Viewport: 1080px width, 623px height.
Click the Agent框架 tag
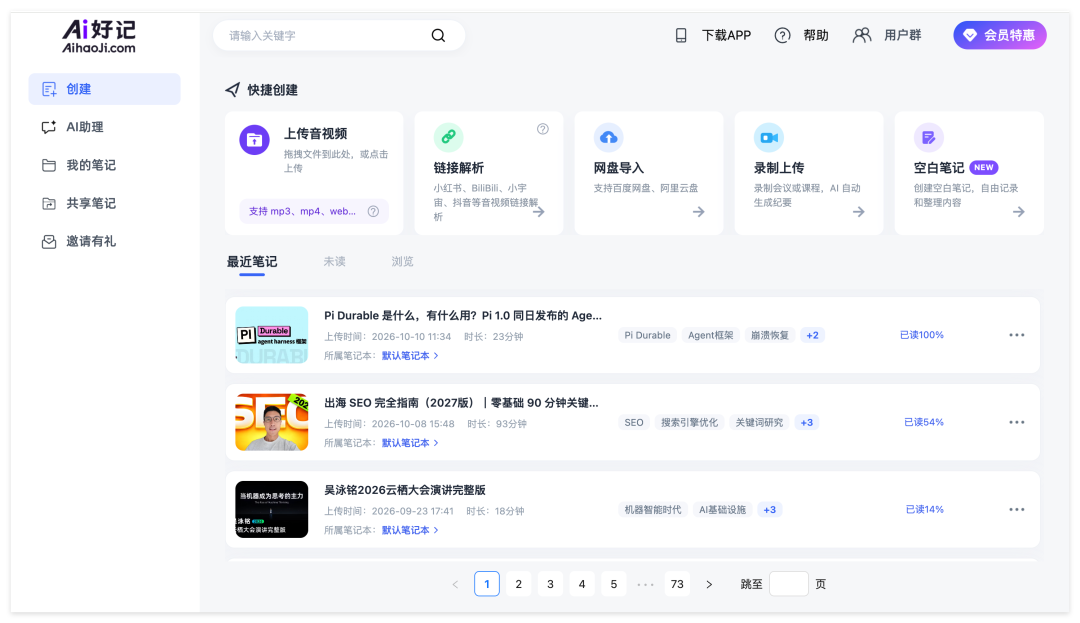[711, 335]
